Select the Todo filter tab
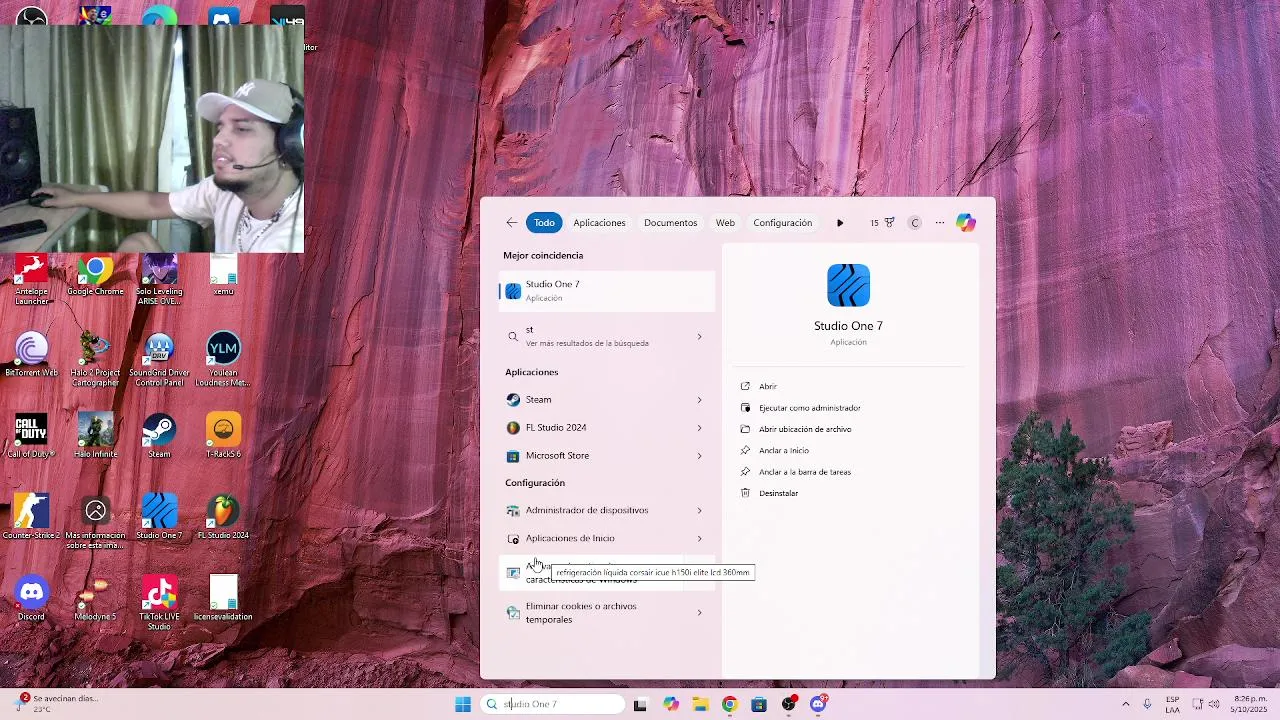Screen dimensions: 1280x720 544,223
